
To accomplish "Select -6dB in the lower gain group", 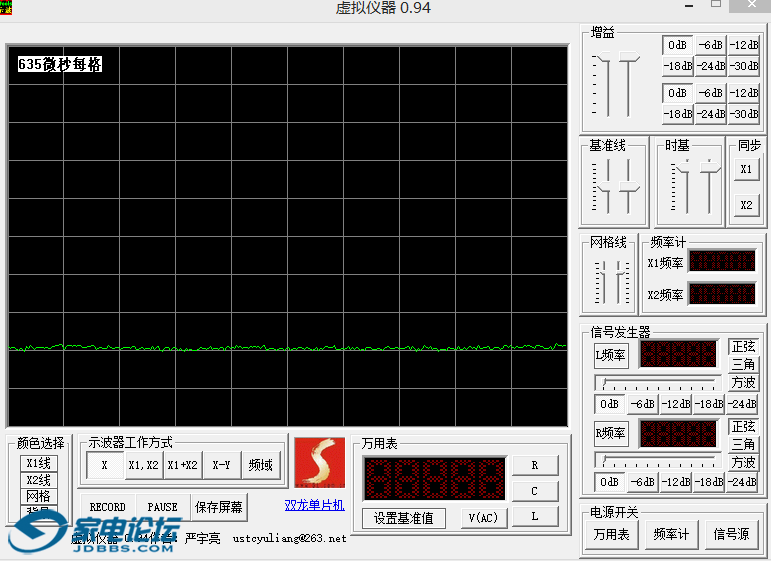I will point(711,93).
